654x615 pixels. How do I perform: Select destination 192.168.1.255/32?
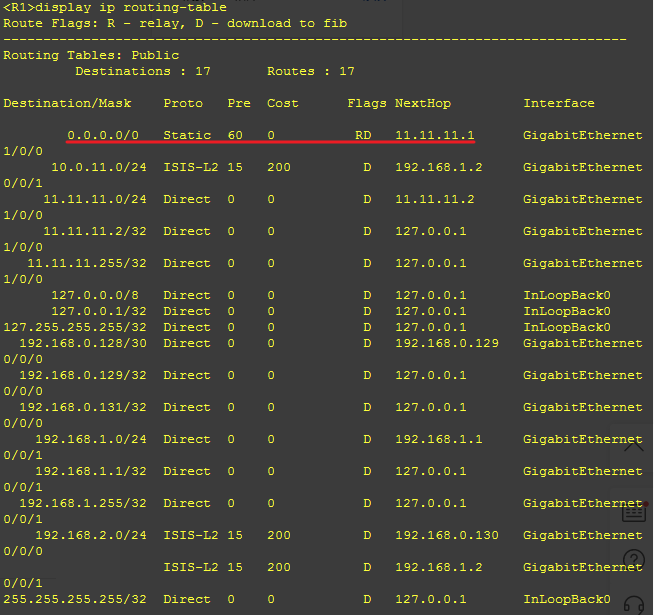click(83, 503)
